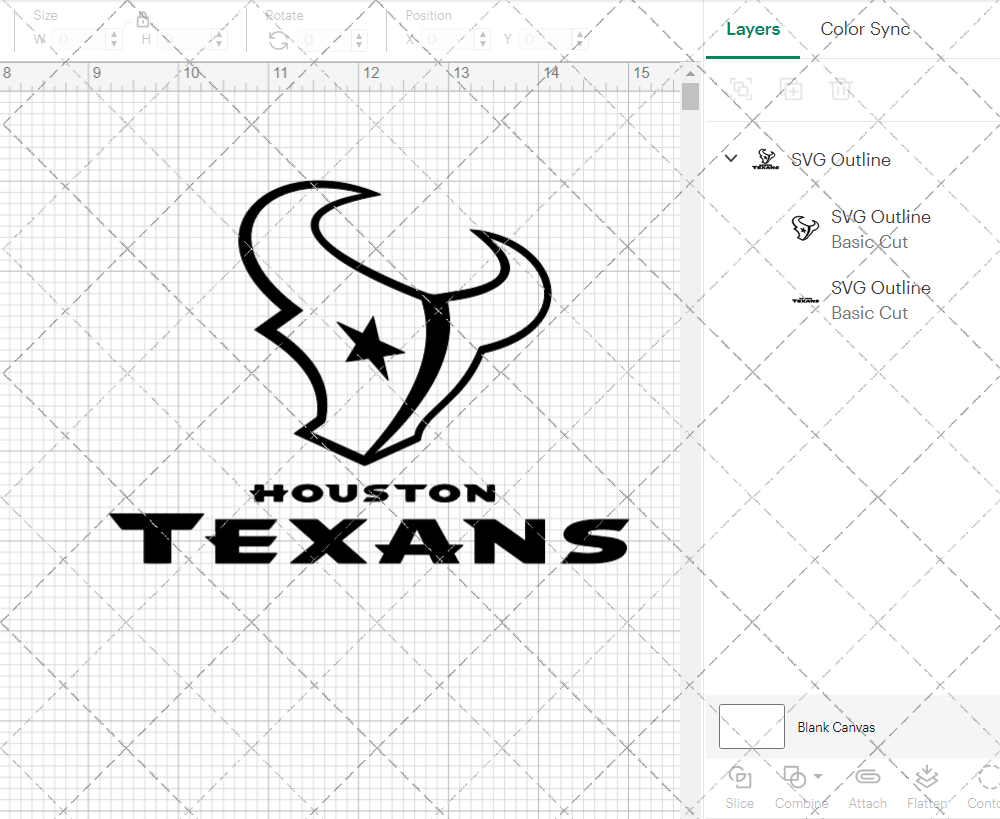
Task: Click the Delete icon in Layers panel
Action: 841,89
